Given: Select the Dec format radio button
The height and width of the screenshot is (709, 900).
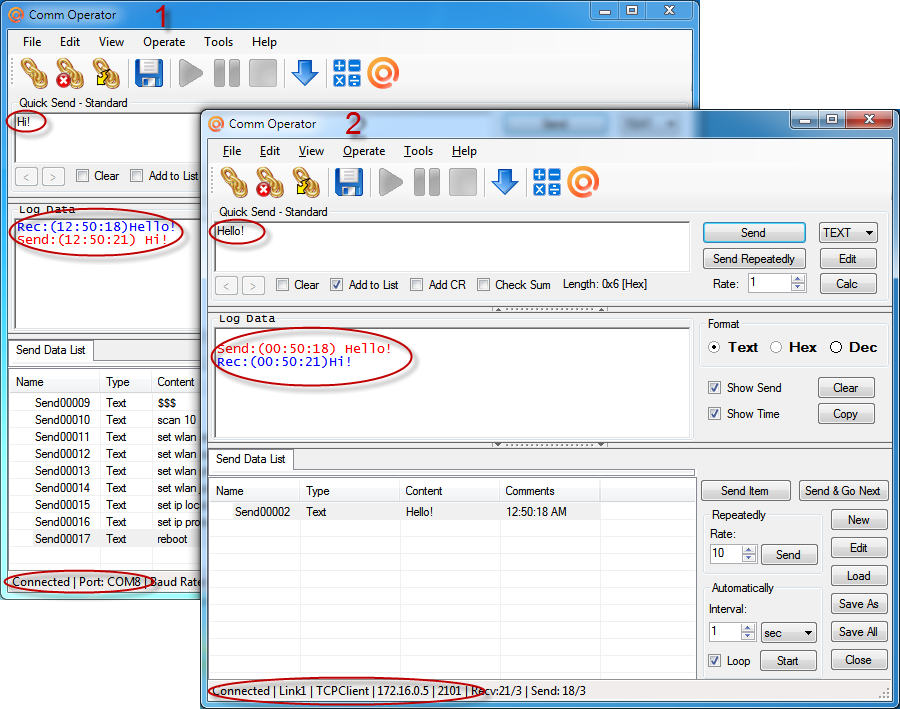Looking at the screenshot, I should tap(836, 347).
